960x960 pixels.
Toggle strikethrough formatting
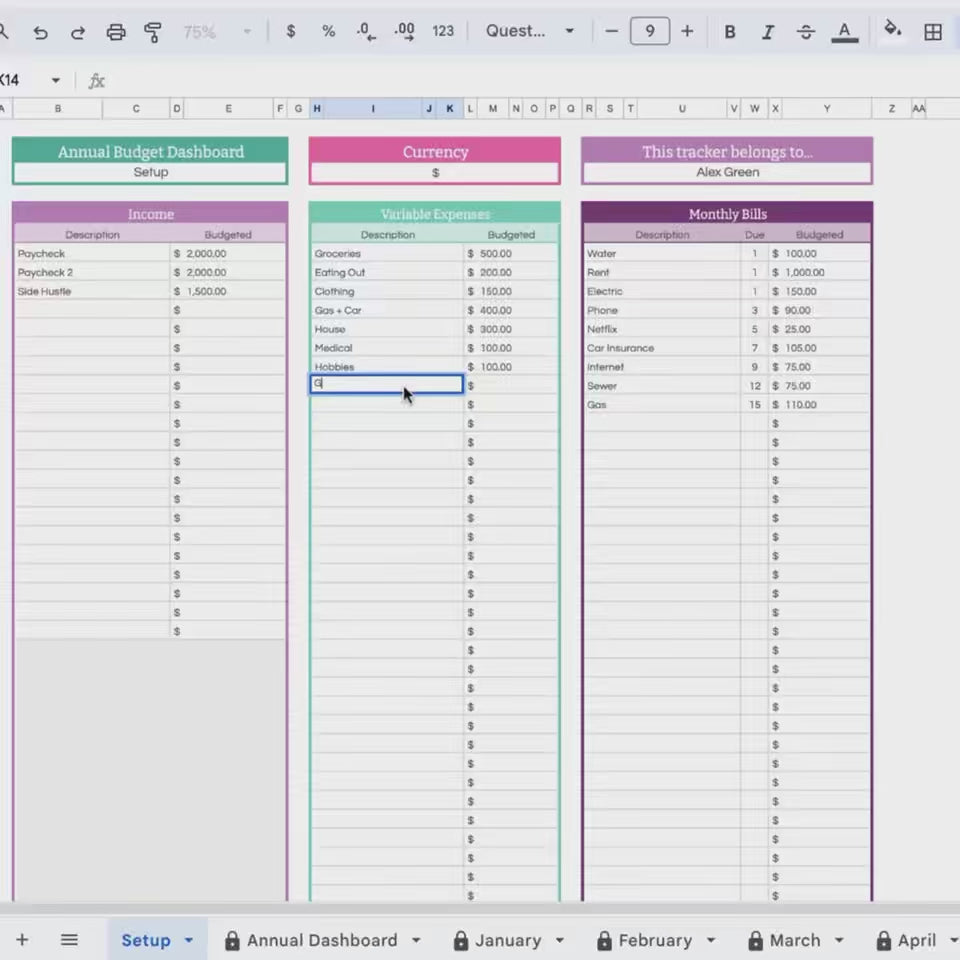(805, 31)
